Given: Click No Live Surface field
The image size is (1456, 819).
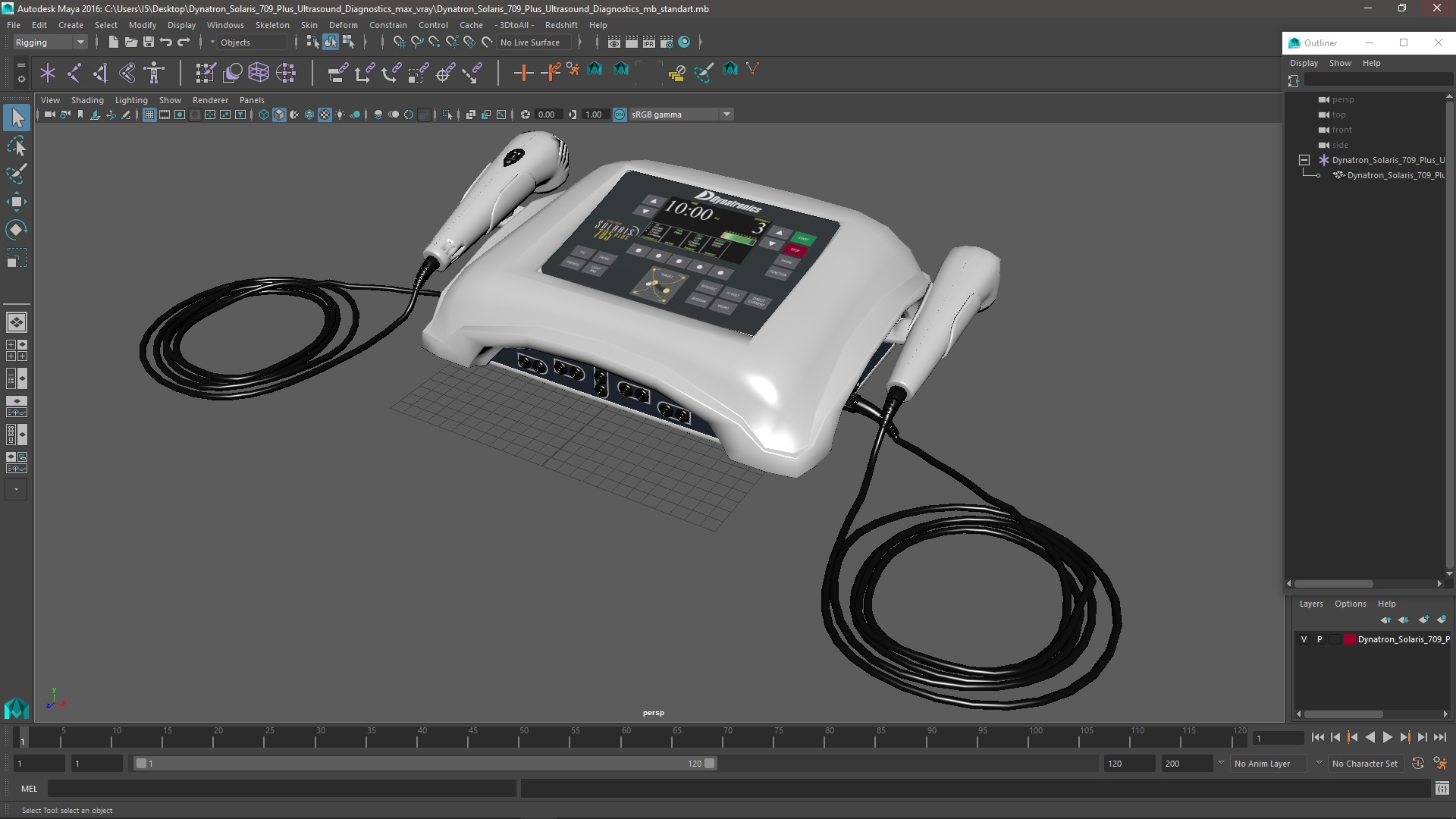Looking at the screenshot, I should [x=533, y=42].
